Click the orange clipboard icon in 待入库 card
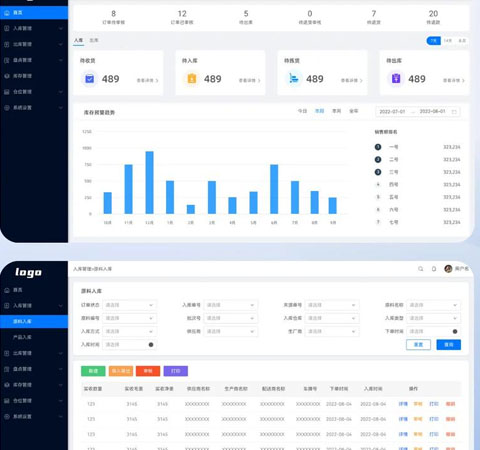480x450 pixels. coord(192,79)
